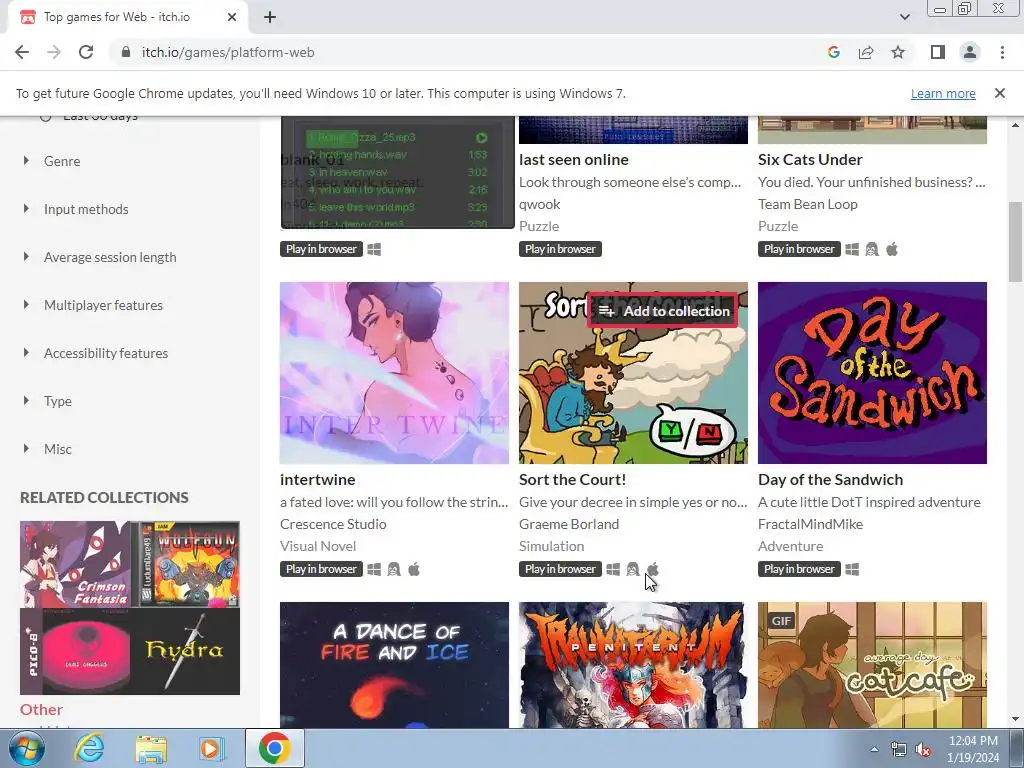Bookmark this page with the star icon
The image size is (1024, 768).
click(x=898, y=52)
